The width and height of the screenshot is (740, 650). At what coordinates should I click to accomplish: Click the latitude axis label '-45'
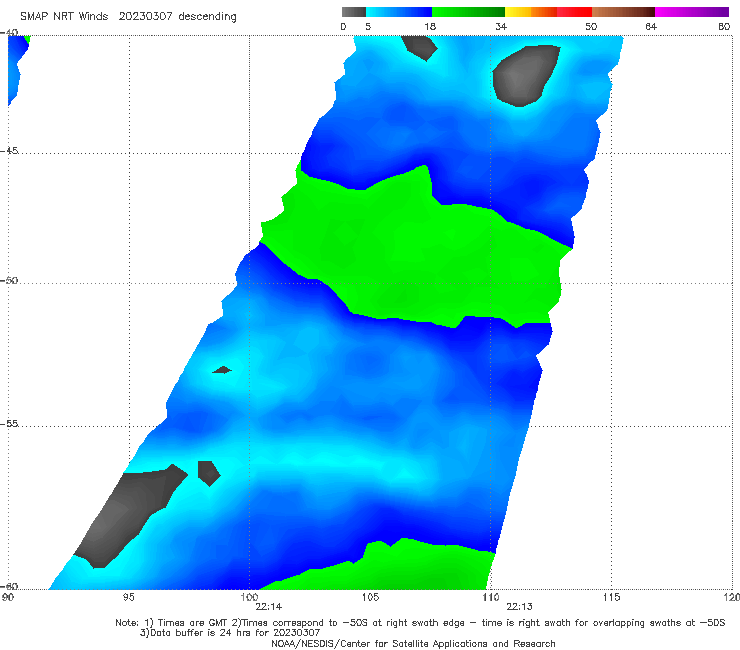click(x=9, y=151)
